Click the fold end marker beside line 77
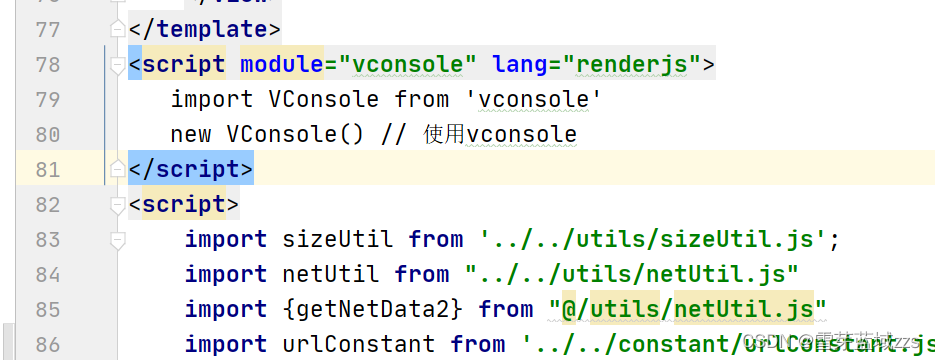 [118, 29]
